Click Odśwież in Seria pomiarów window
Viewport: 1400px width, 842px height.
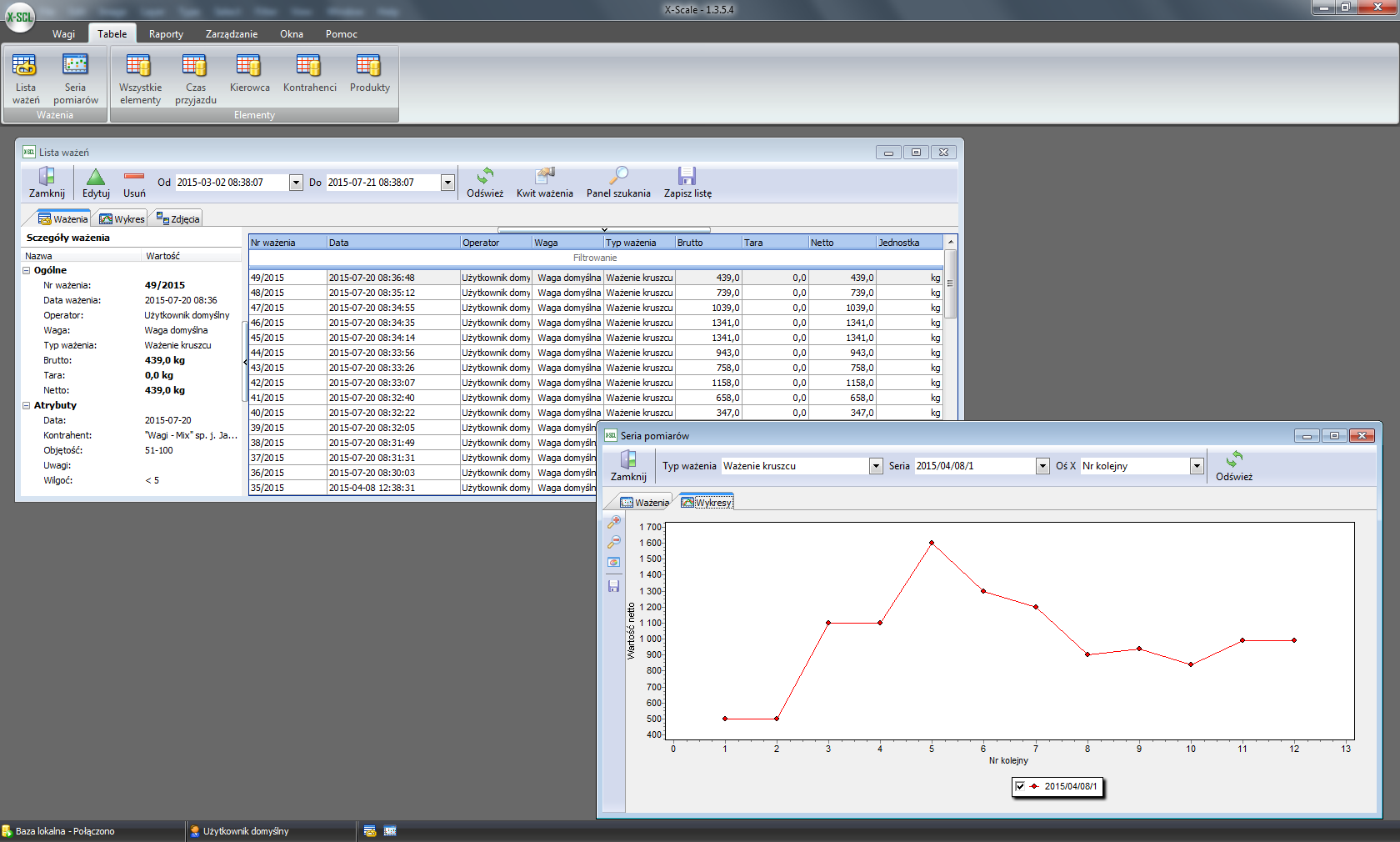(1233, 466)
